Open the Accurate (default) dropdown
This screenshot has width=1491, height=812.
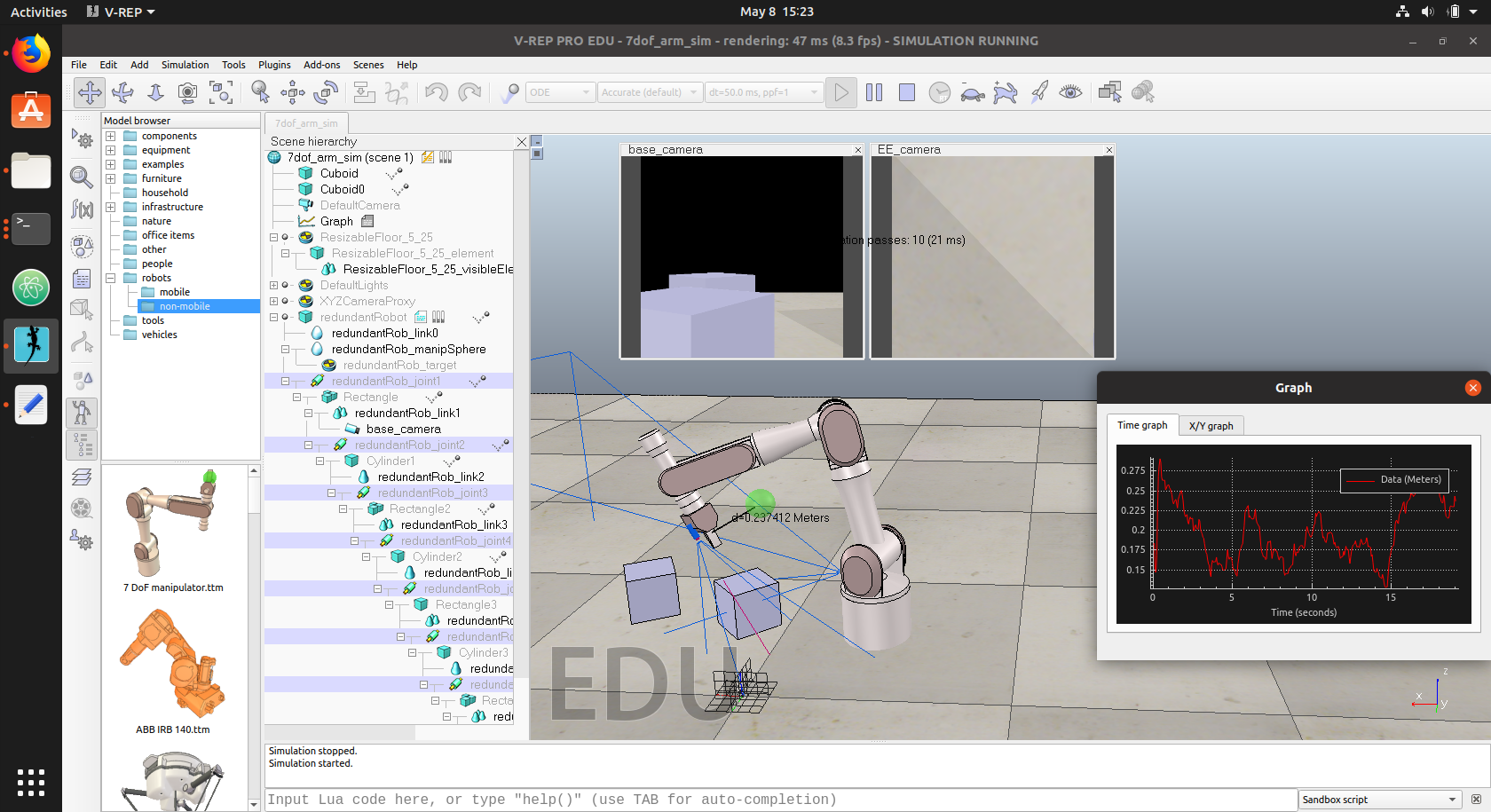tap(651, 92)
